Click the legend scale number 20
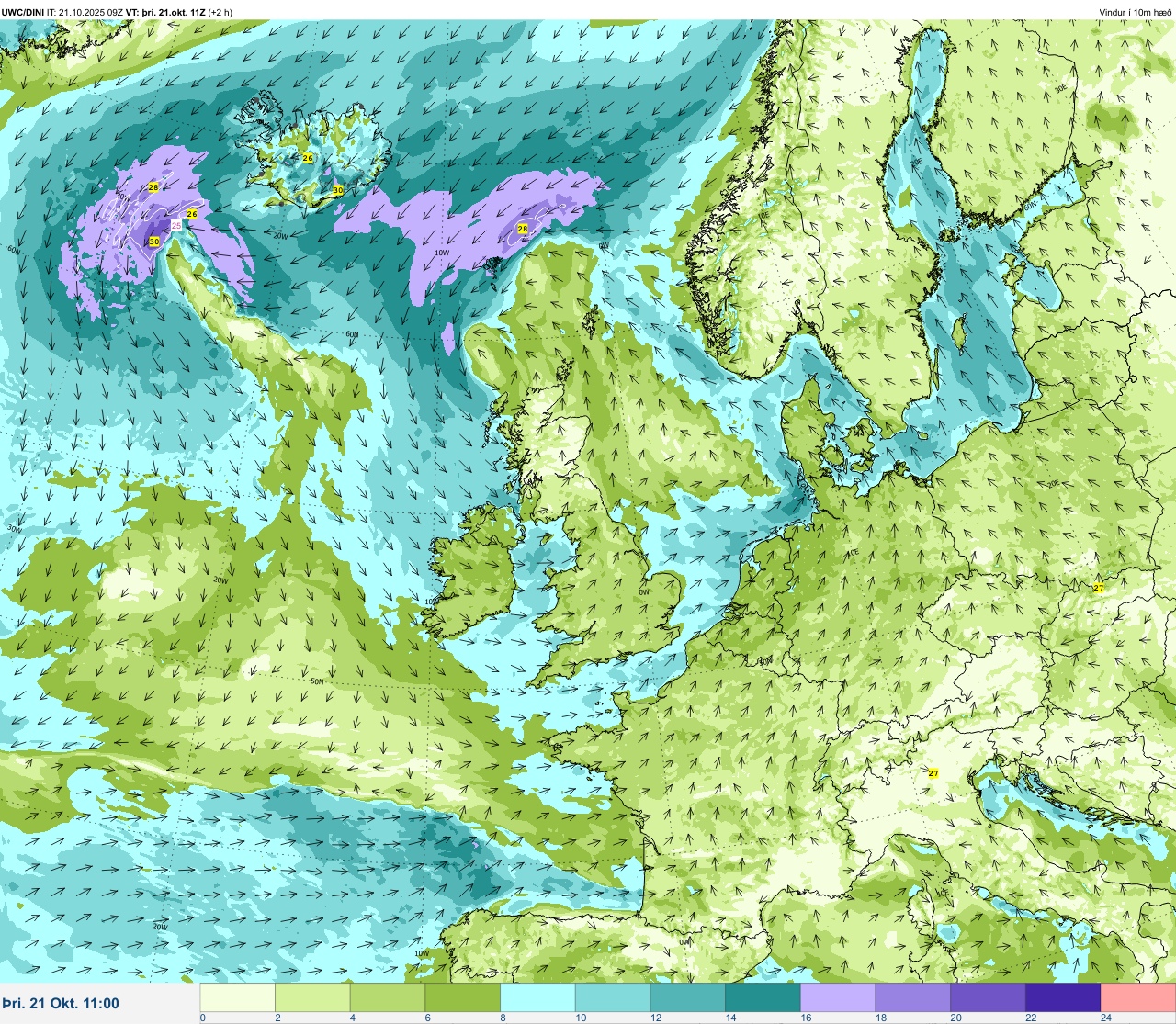 956,1018
